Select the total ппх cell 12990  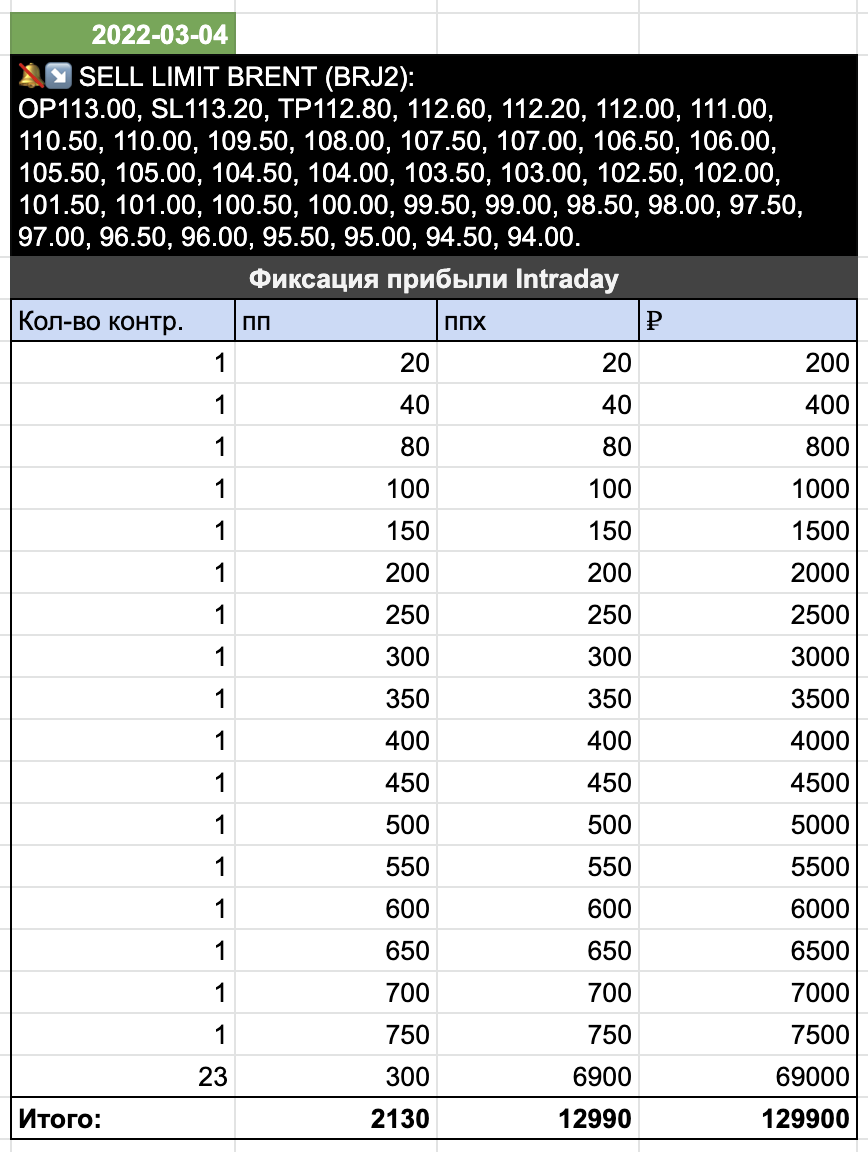[x=538, y=1118]
